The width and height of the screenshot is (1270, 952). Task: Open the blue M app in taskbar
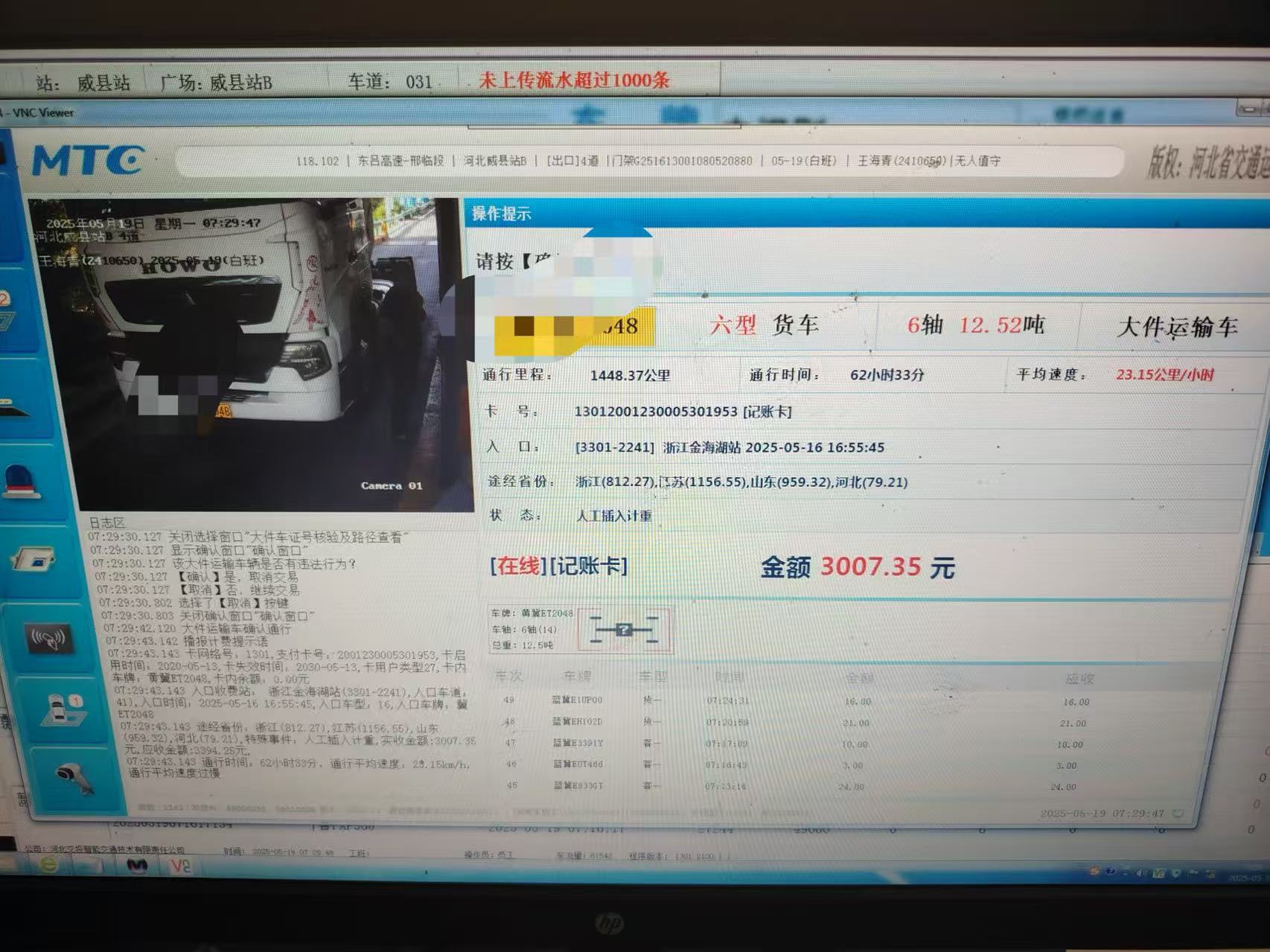tap(136, 866)
